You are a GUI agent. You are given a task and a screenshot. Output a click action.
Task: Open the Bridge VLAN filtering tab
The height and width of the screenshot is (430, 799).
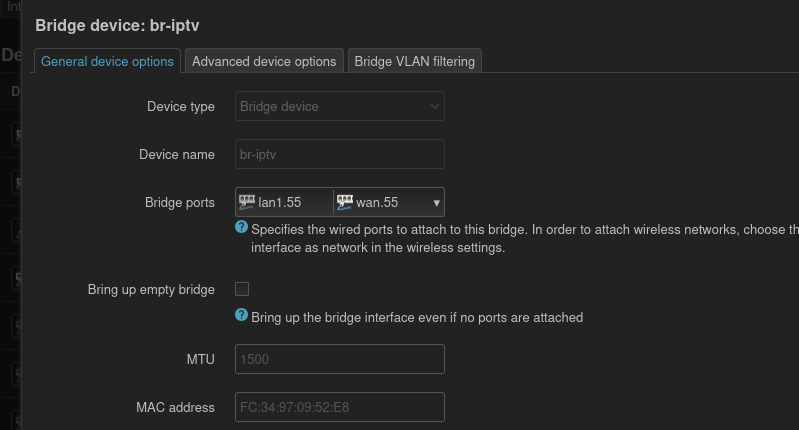point(414,61)
